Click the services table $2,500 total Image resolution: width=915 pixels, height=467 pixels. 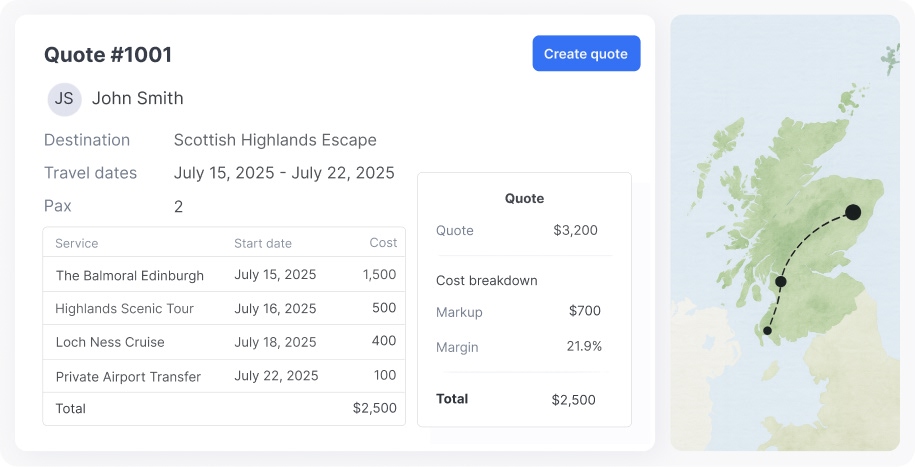click(375, 408)
